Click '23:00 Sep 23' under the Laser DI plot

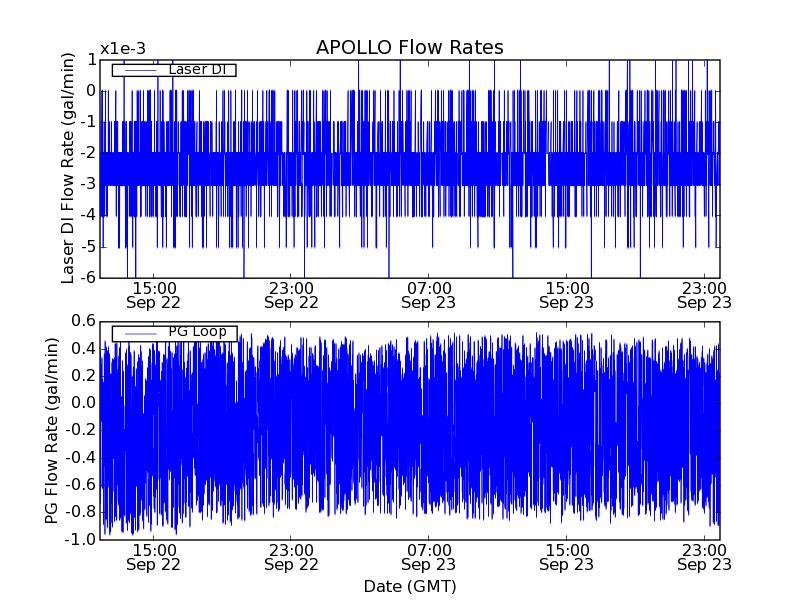click(x=704, y=295)
